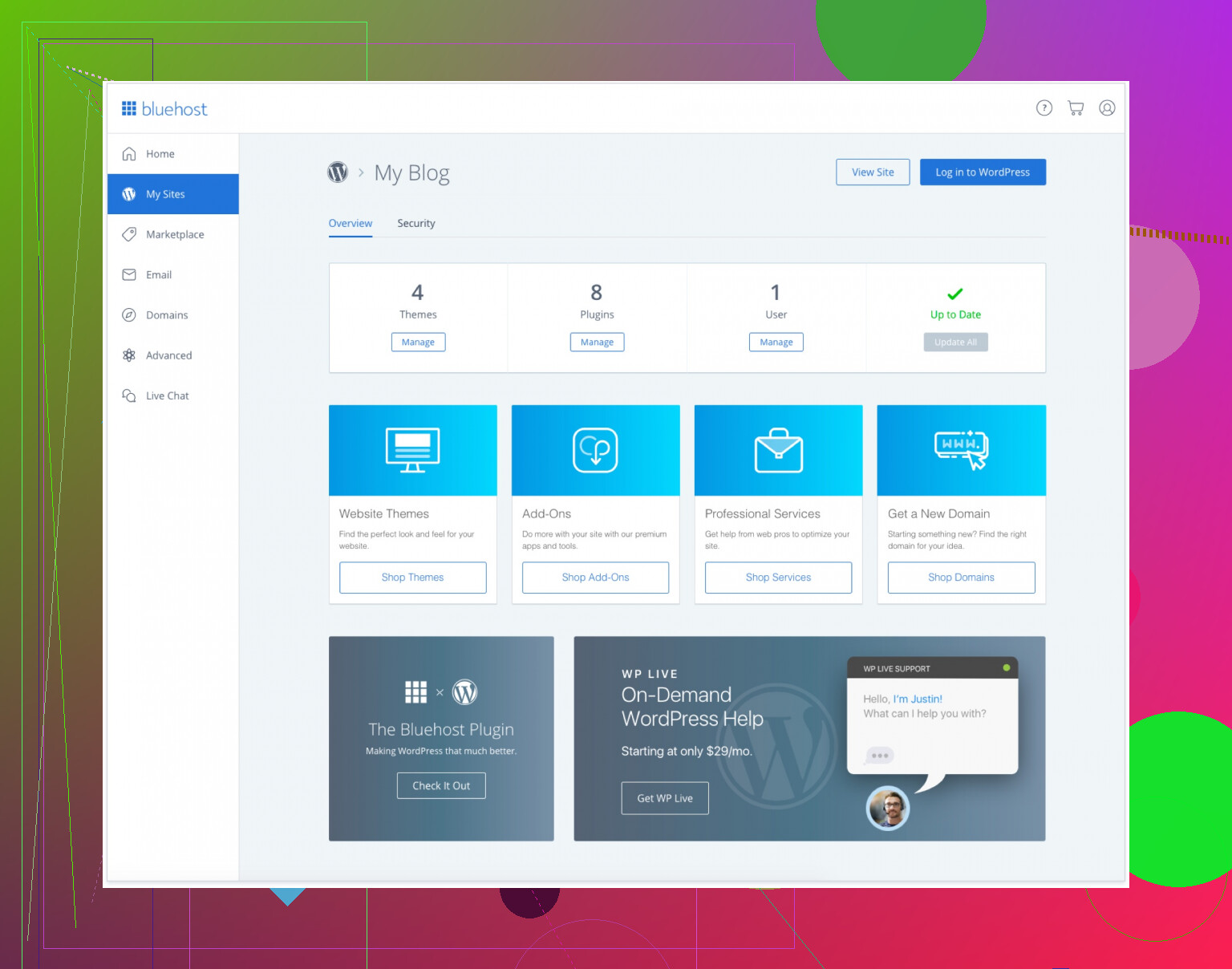Switch to the Security tab
1232x969 pixels.
(x=416, y=223)
